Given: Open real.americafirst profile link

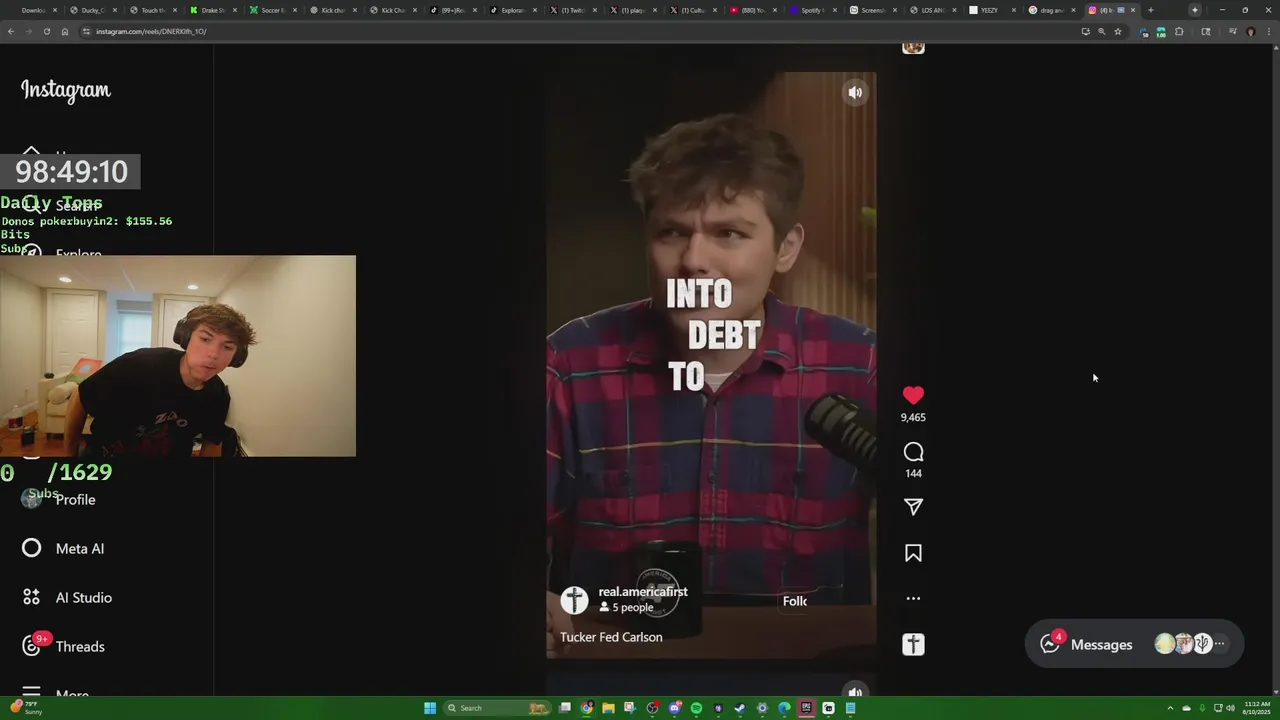Looking at the screenshot, I should click(643, 592).
